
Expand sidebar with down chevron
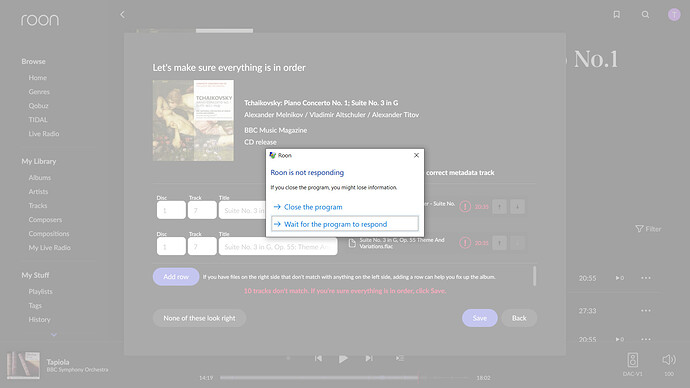pos(54,335)
